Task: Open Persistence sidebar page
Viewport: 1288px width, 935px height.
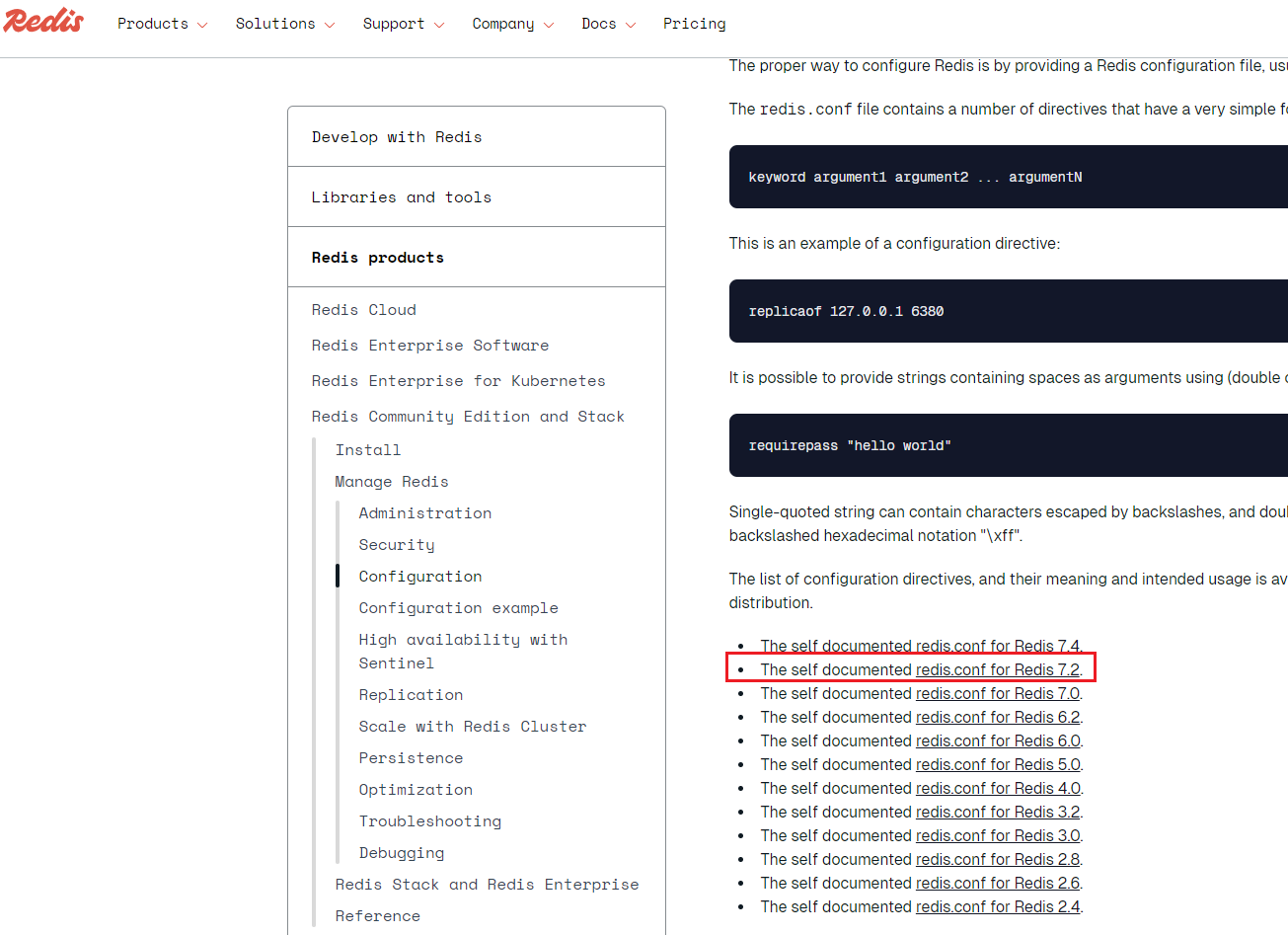Action: 412,758
